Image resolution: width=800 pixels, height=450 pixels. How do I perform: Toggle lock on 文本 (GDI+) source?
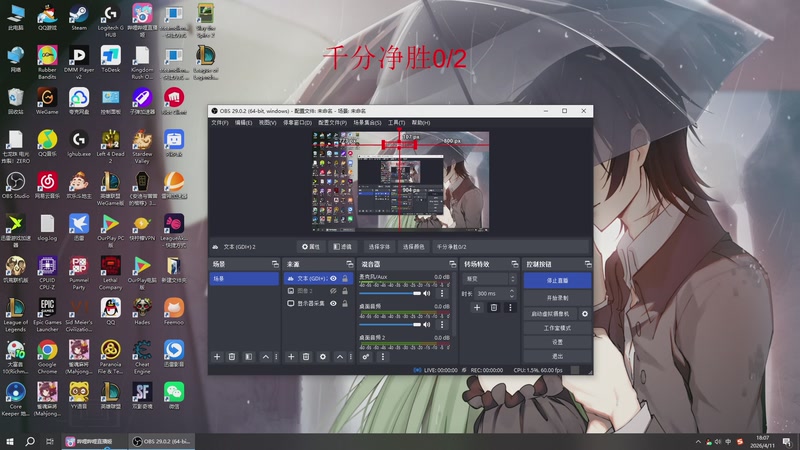345,279
